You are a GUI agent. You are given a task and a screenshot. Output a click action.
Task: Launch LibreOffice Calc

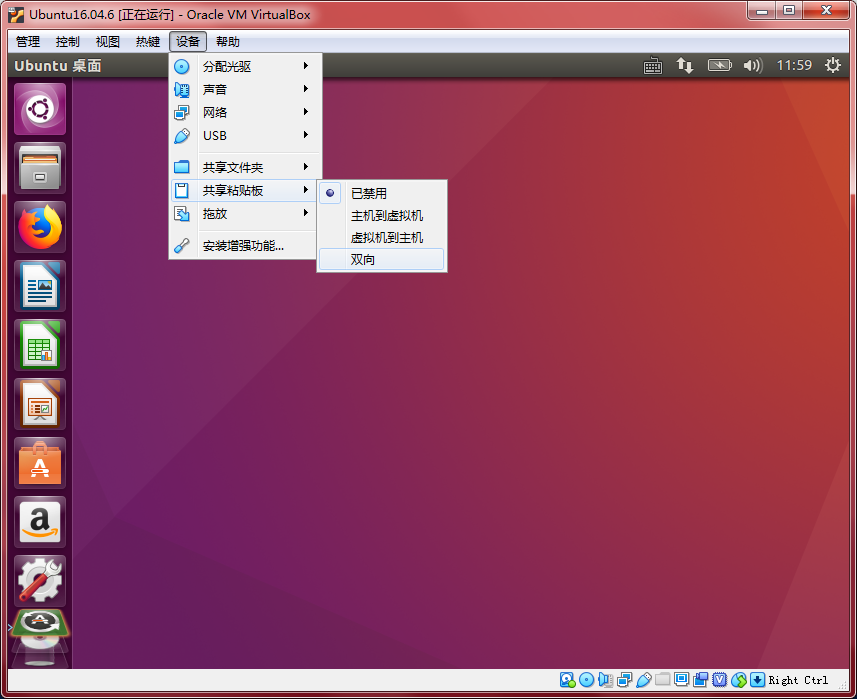[40, 345]
